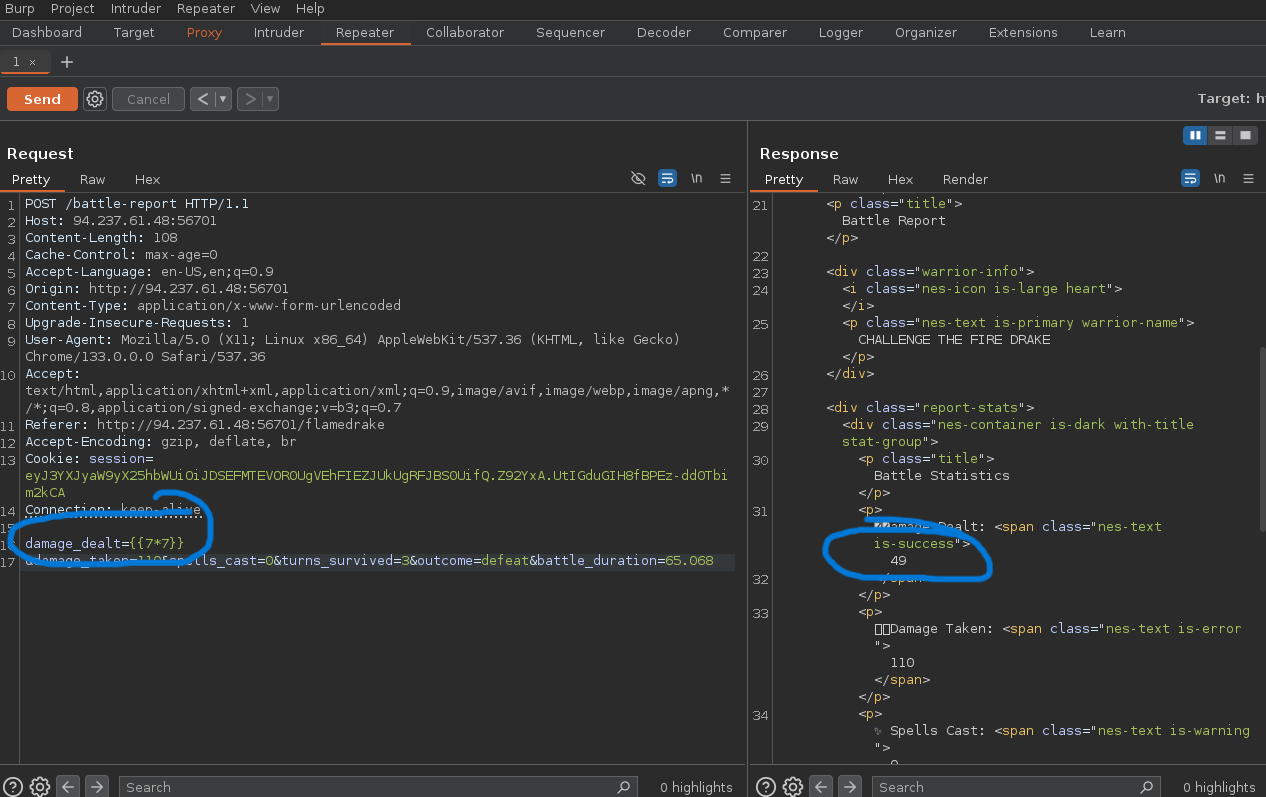This screenshot has width=1266, height=797.
Task: Select Hex view in Response panel
Action: (x=900, y=179)
